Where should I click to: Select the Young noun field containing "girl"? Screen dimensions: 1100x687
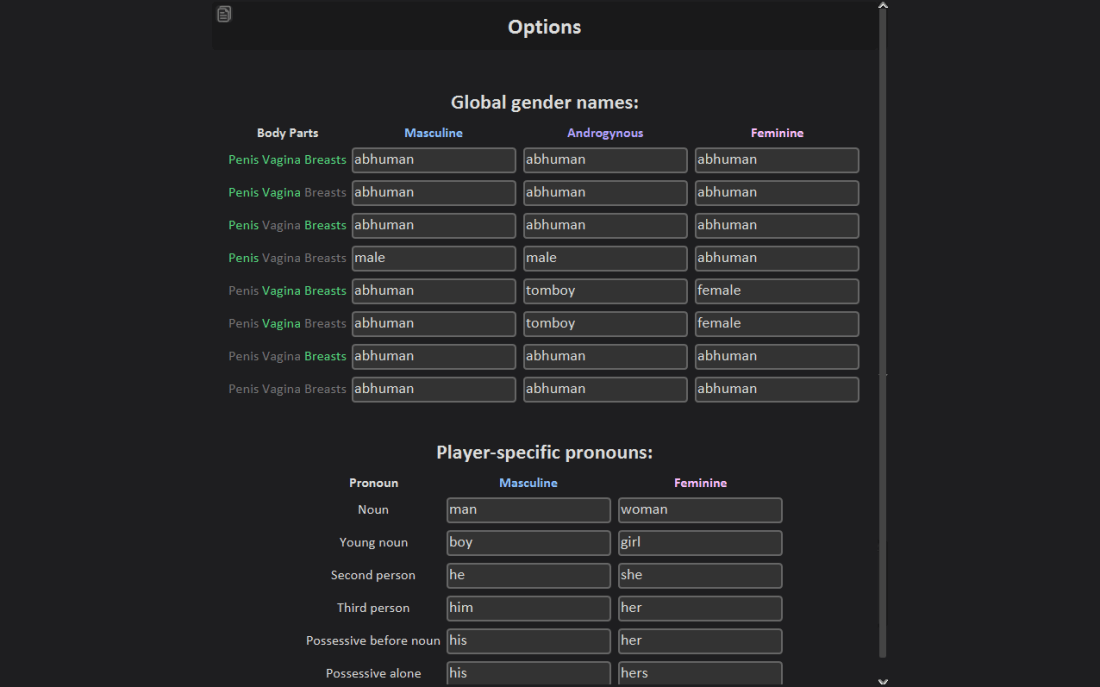pos(700,543)
